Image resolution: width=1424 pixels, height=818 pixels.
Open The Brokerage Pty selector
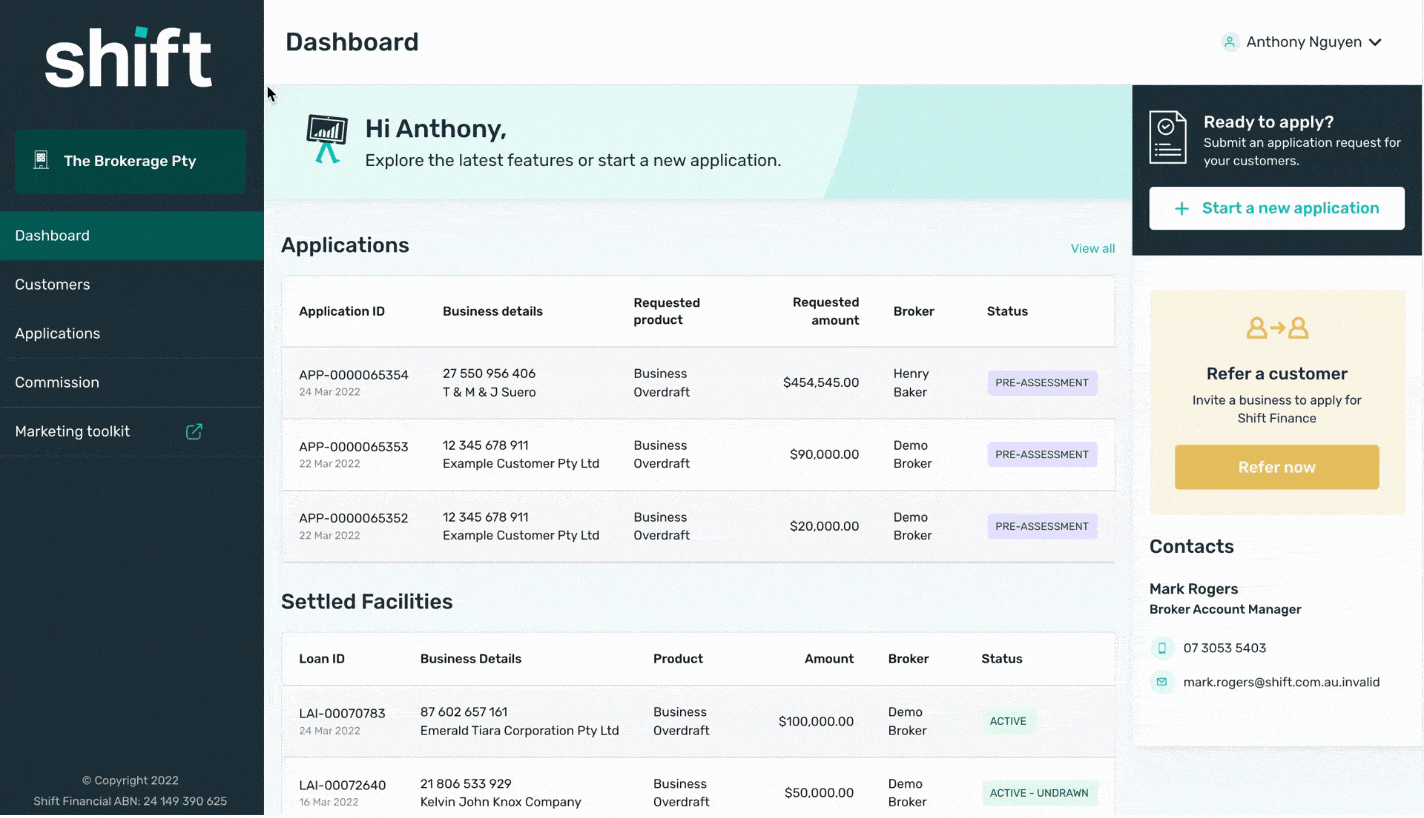coord(130,161)
